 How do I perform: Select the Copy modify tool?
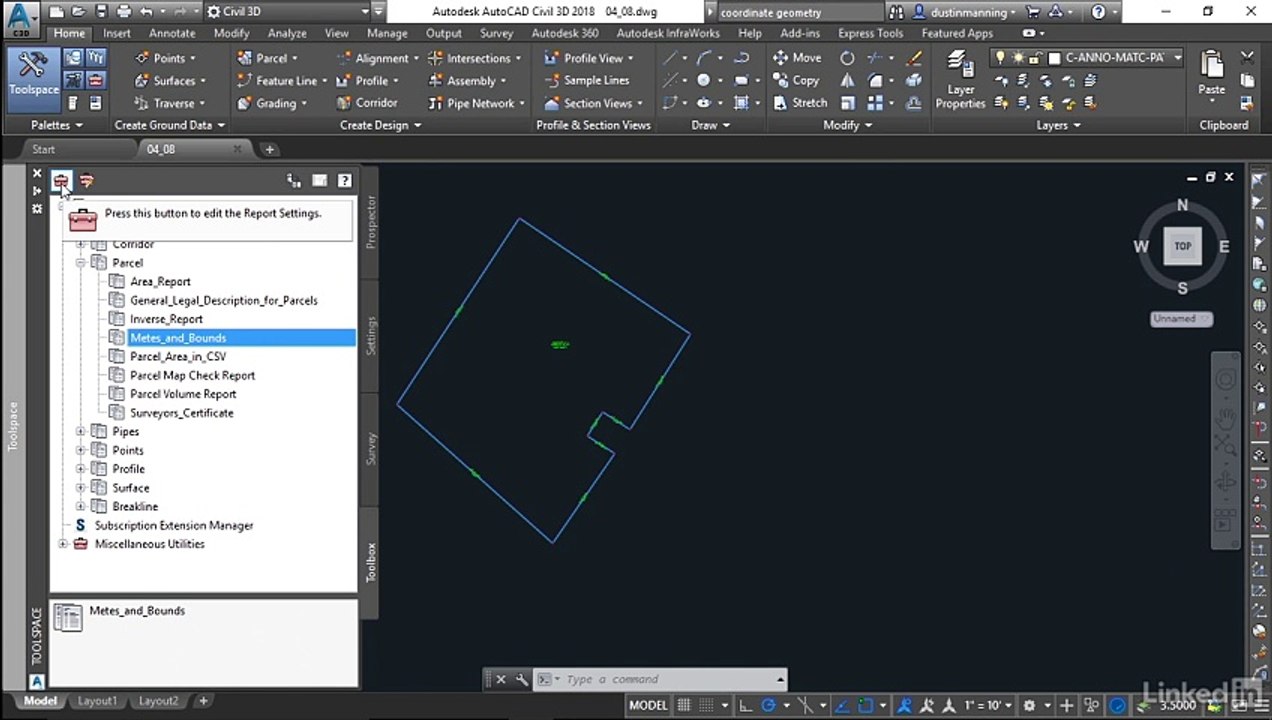pyautogui.click(x=797, y=80)
